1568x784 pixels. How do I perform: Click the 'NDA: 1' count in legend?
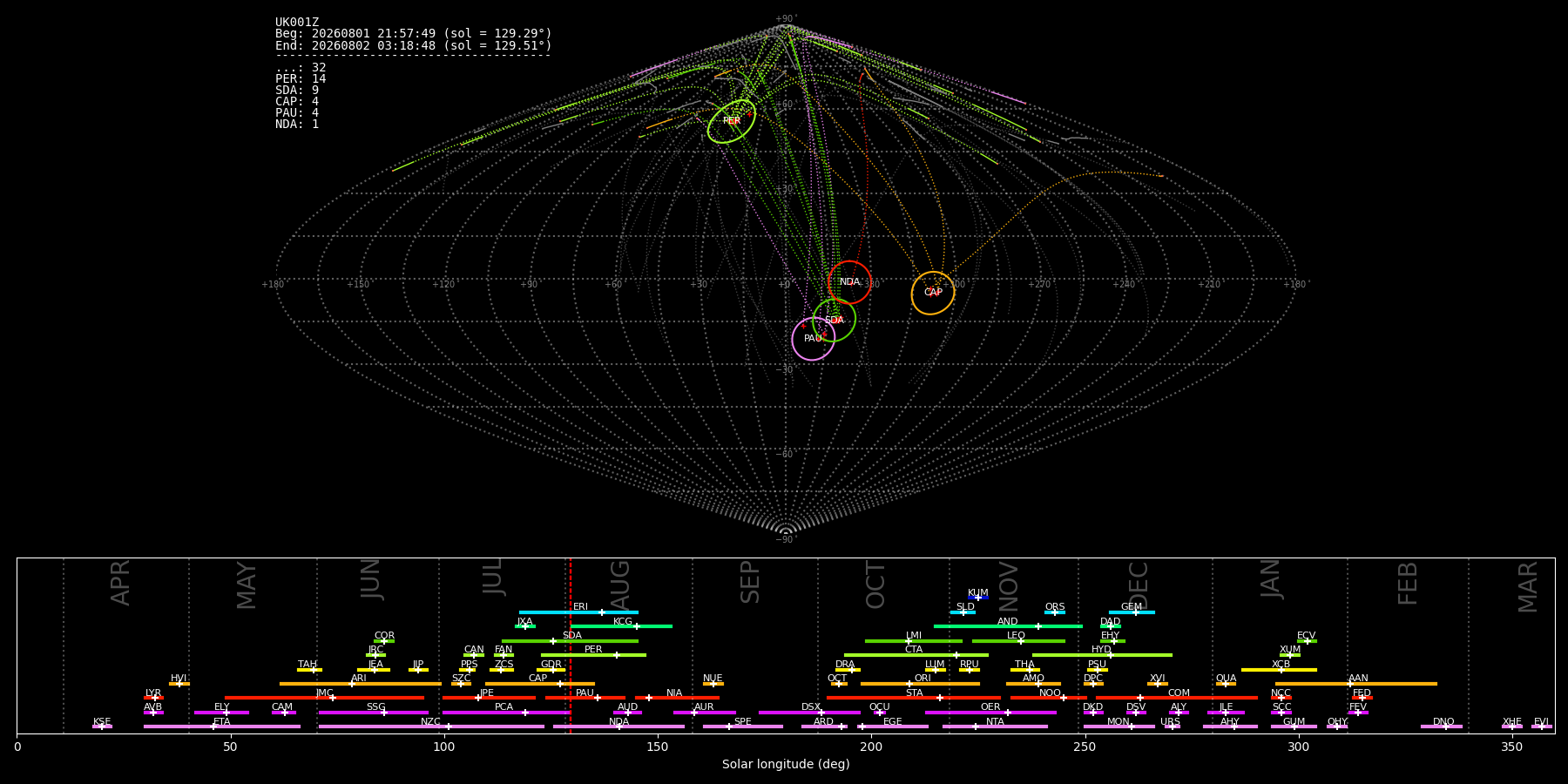coord(297,125)
